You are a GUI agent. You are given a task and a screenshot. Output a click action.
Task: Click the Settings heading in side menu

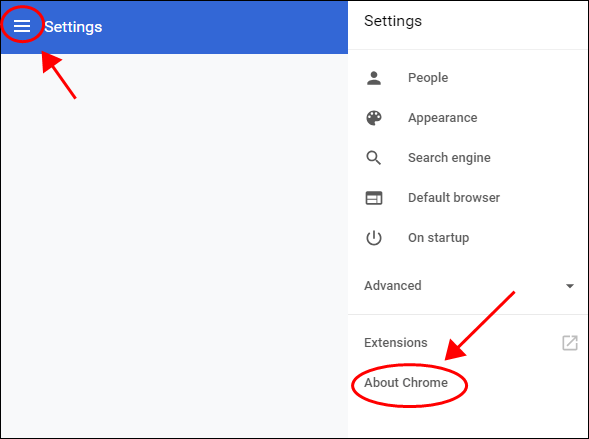pos(393,21)
